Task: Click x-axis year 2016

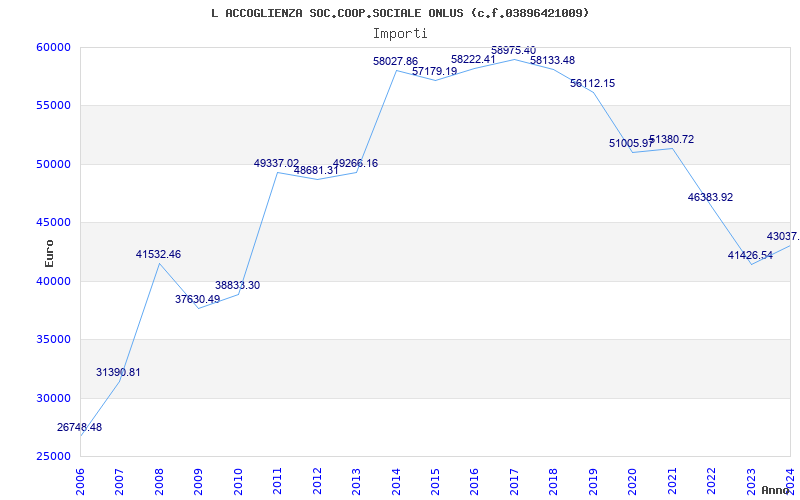Action: pos(475,482)
